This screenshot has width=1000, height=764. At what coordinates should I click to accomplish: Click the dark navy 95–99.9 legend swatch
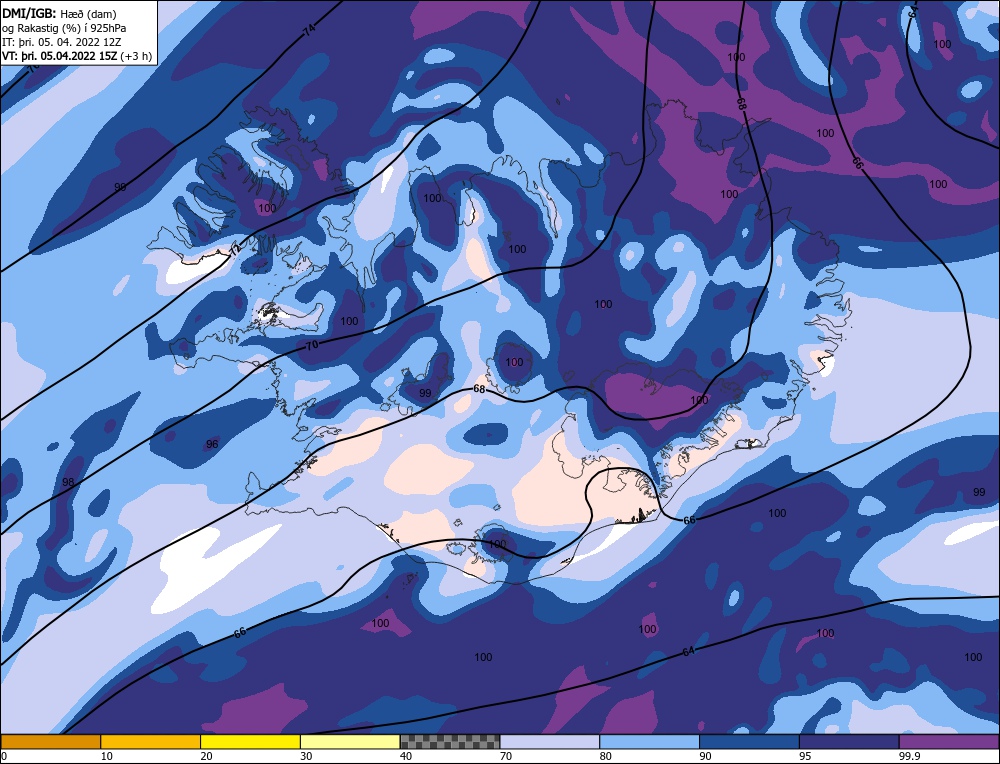click(849, 741)
